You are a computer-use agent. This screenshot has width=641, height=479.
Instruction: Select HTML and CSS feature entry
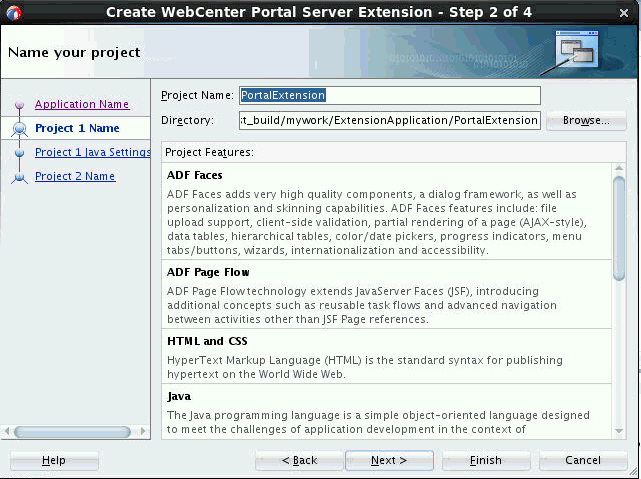tap(386, 356)
